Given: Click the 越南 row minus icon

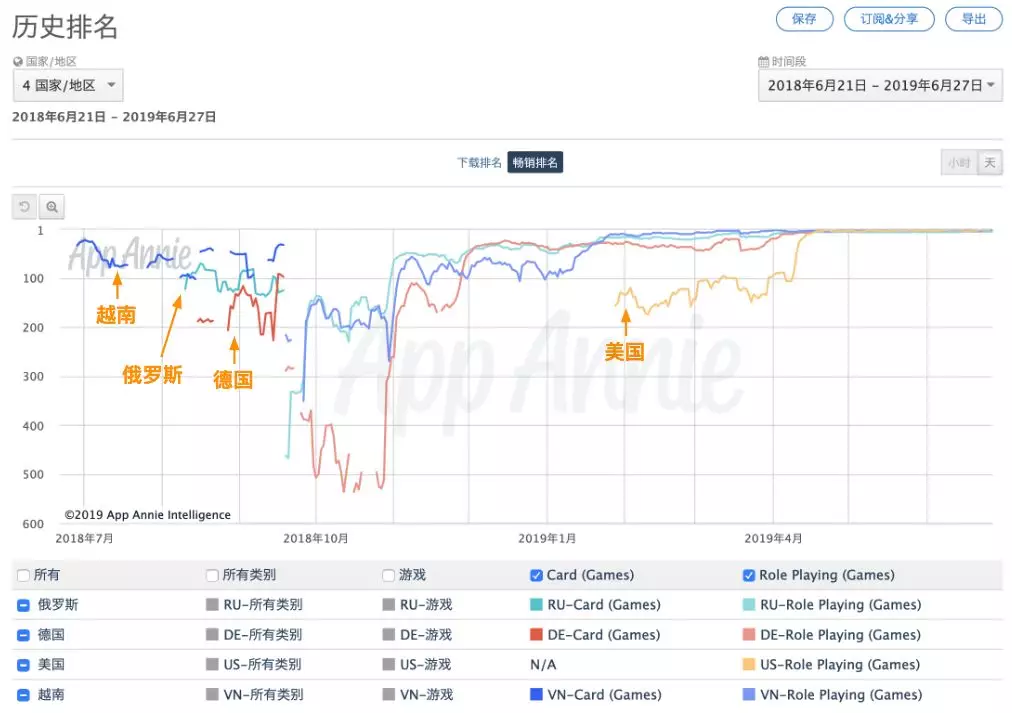Looking at the screenshot, I should pos(23,695).
